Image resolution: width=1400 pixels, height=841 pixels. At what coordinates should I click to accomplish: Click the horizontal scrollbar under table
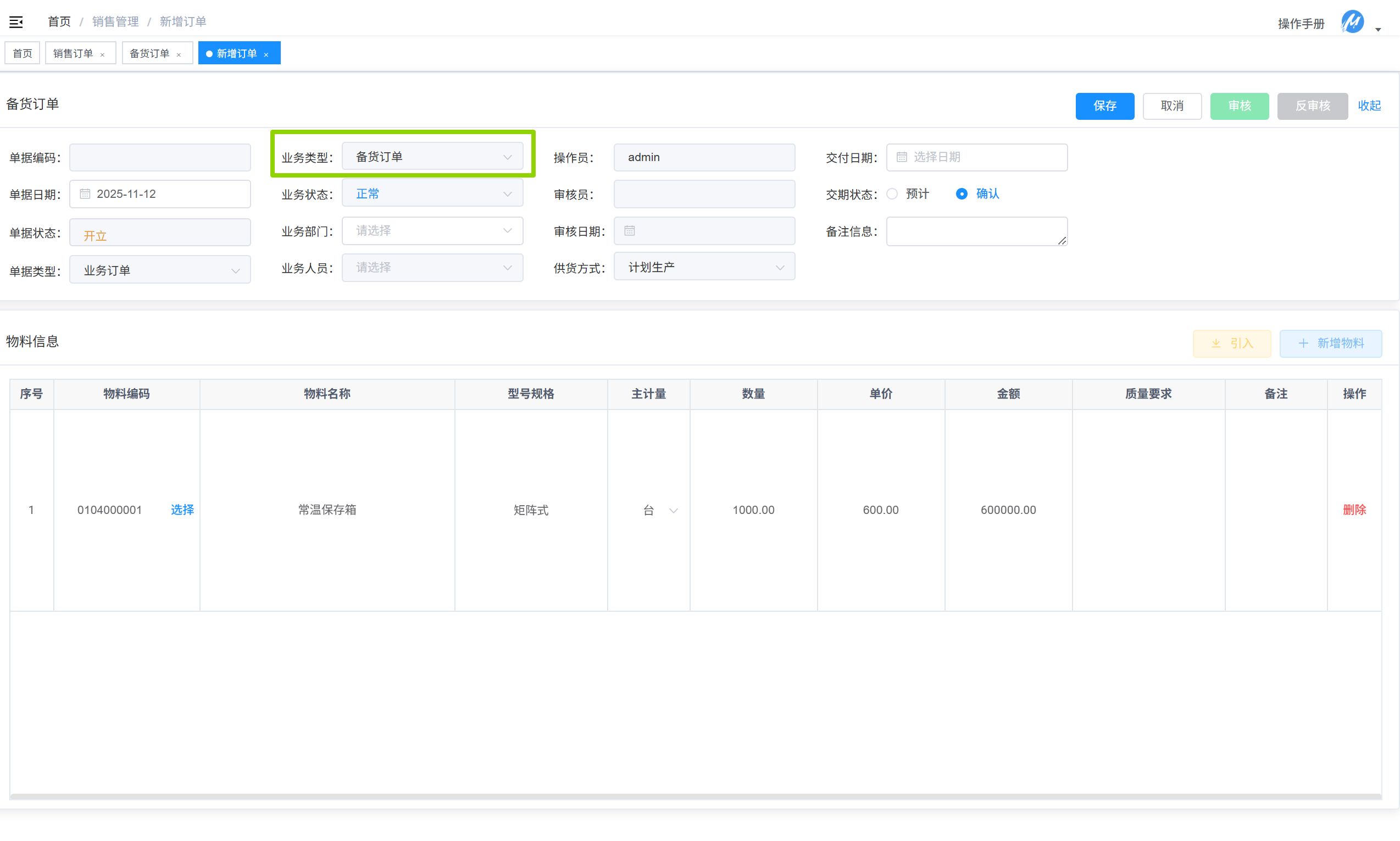point(695,796)
